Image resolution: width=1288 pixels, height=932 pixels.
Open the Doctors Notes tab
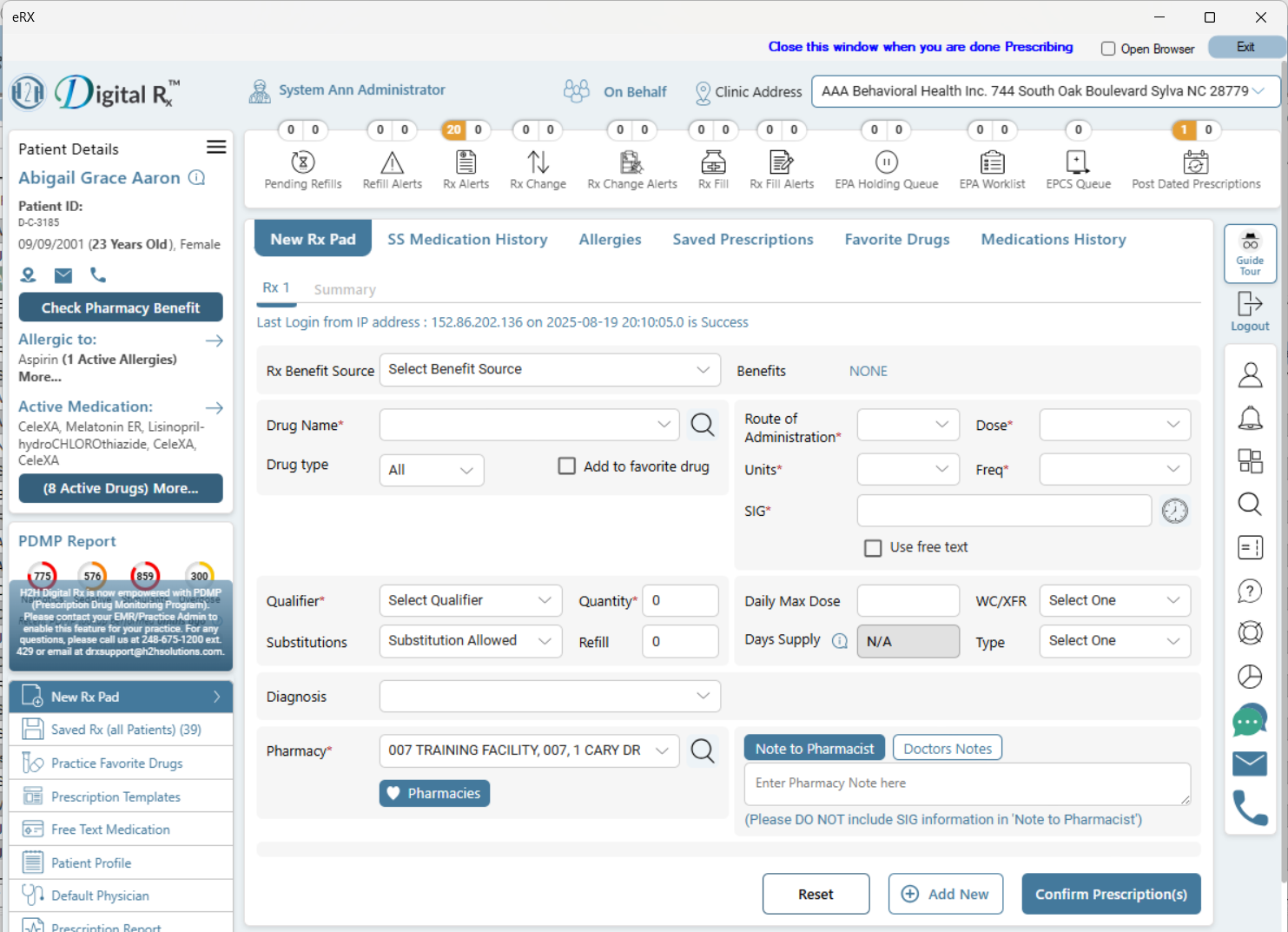947,747
